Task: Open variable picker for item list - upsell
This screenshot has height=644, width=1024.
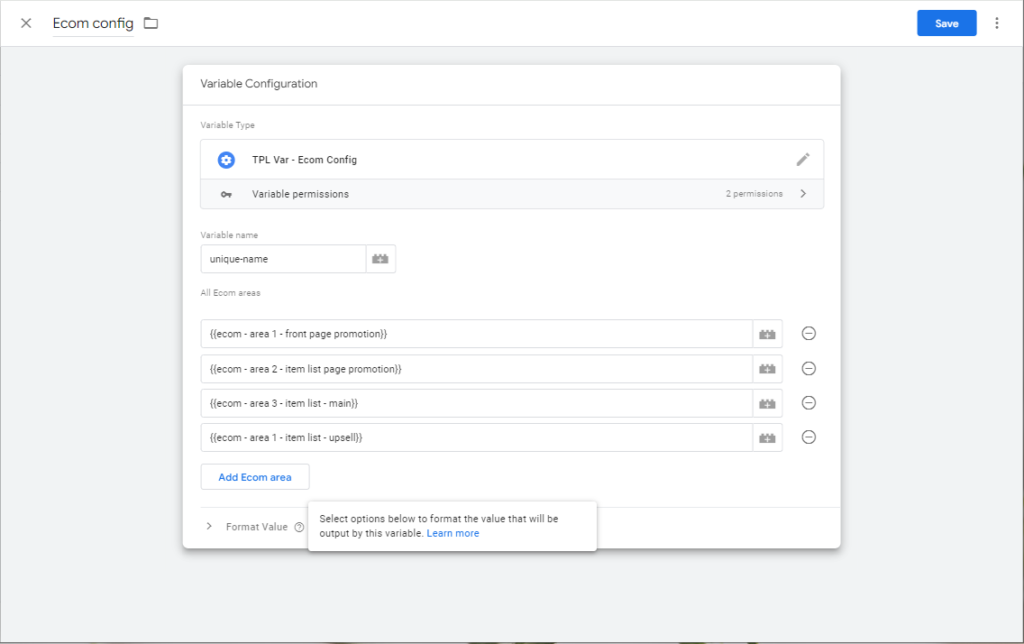Action: point(767,437)
